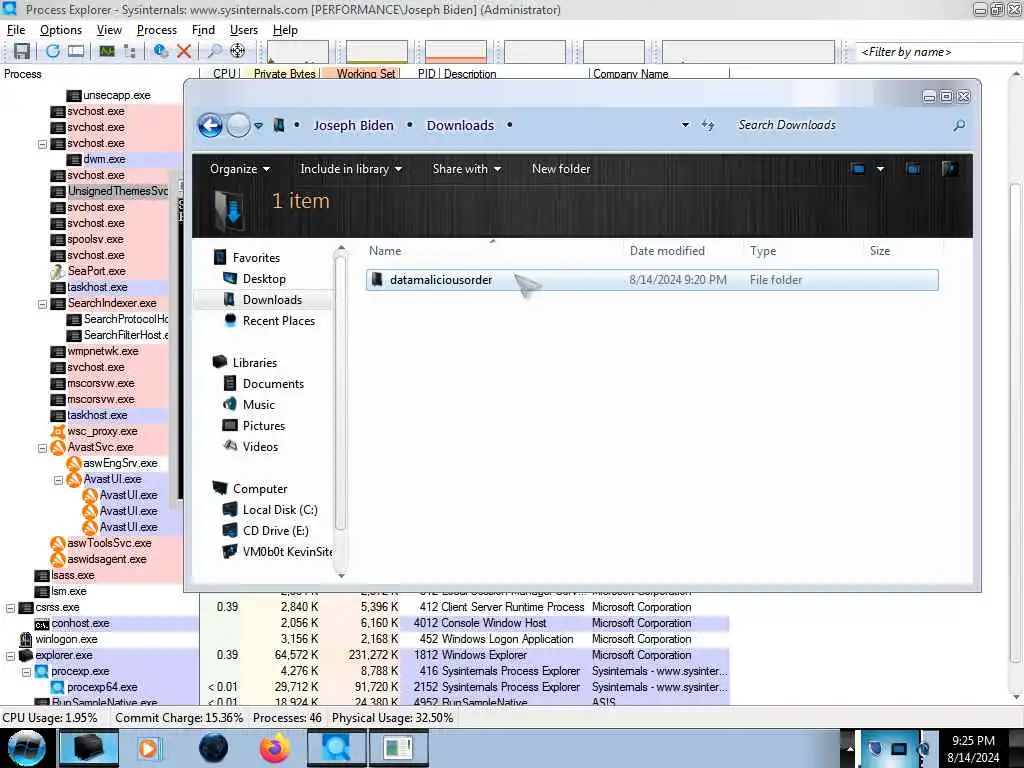
Task: Click the Find handle magnifier icon
Action: pyautogui.click(x=214, y=51)
